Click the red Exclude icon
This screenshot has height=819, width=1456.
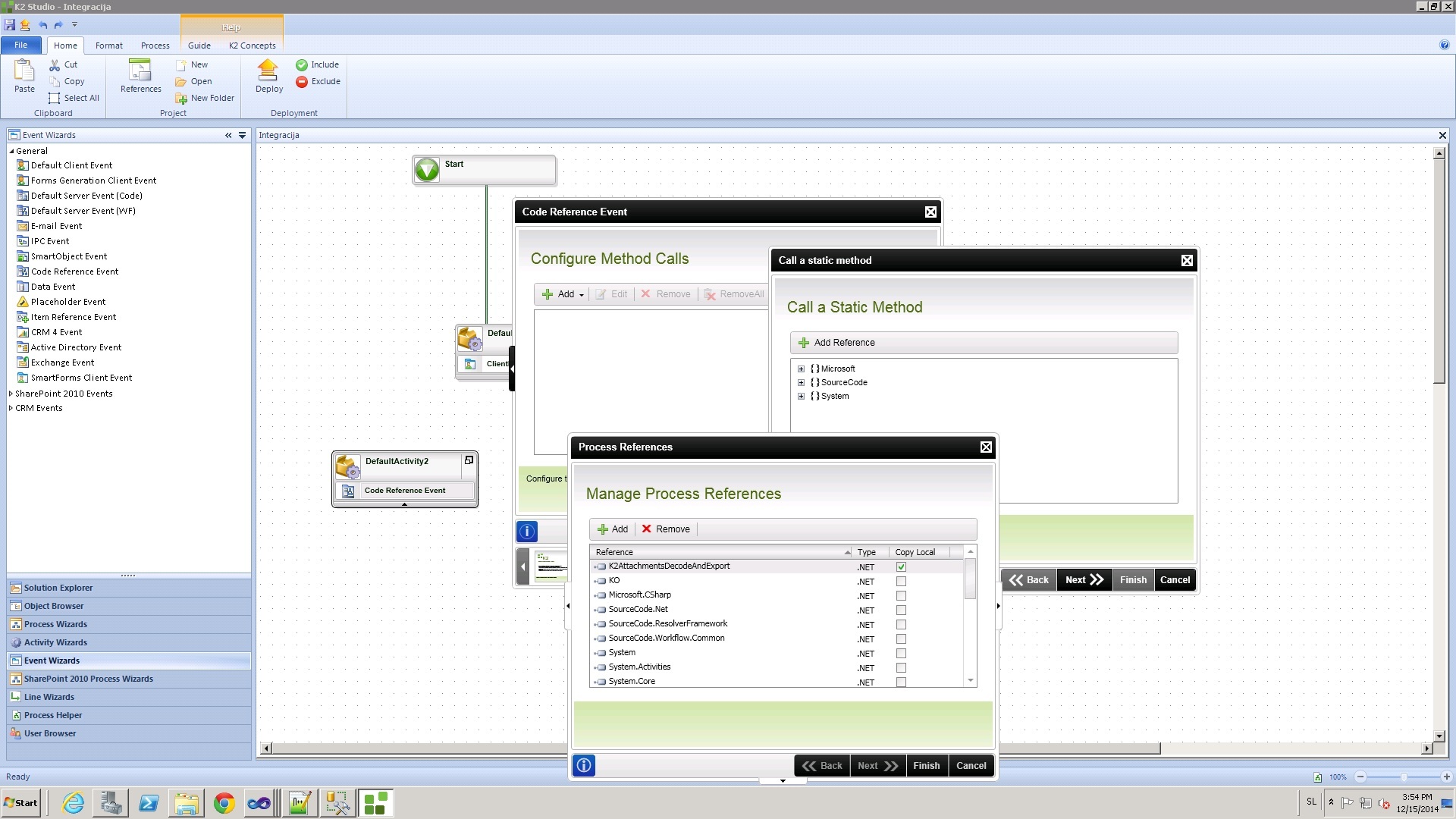[x=302, y=82]
